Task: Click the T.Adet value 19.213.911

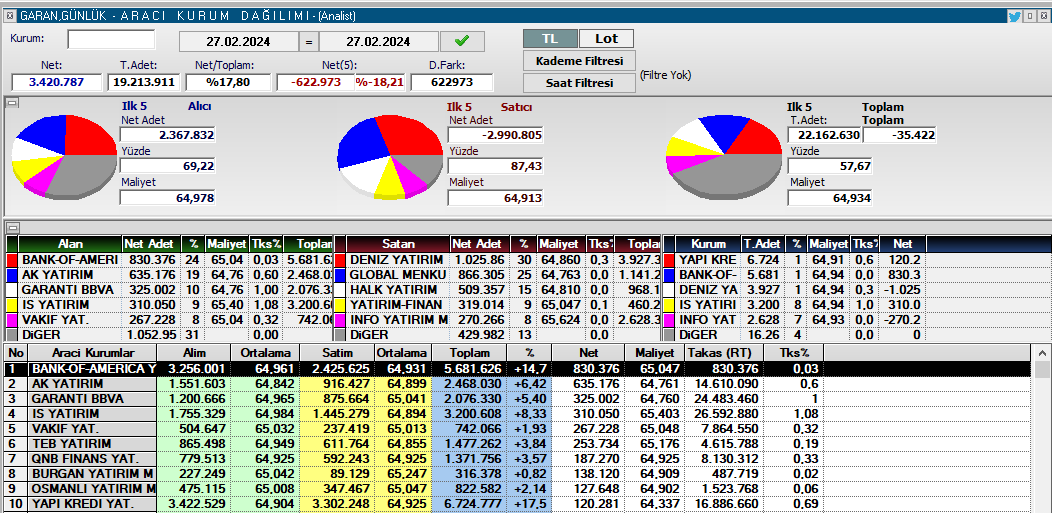Action: 144,82
